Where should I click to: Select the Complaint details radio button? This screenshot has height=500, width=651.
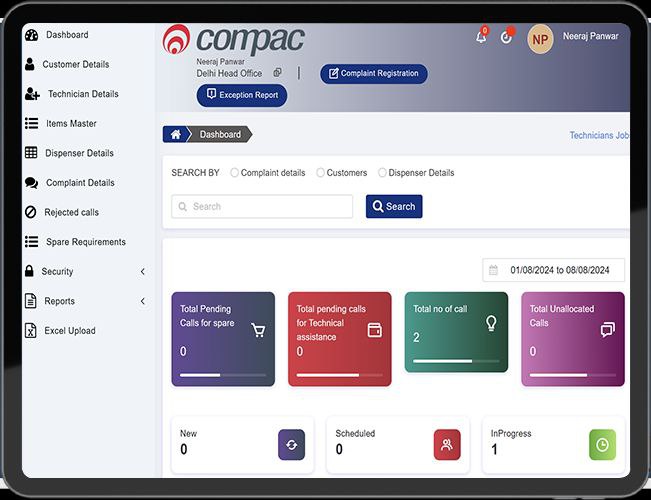click(x=235, y=173)
